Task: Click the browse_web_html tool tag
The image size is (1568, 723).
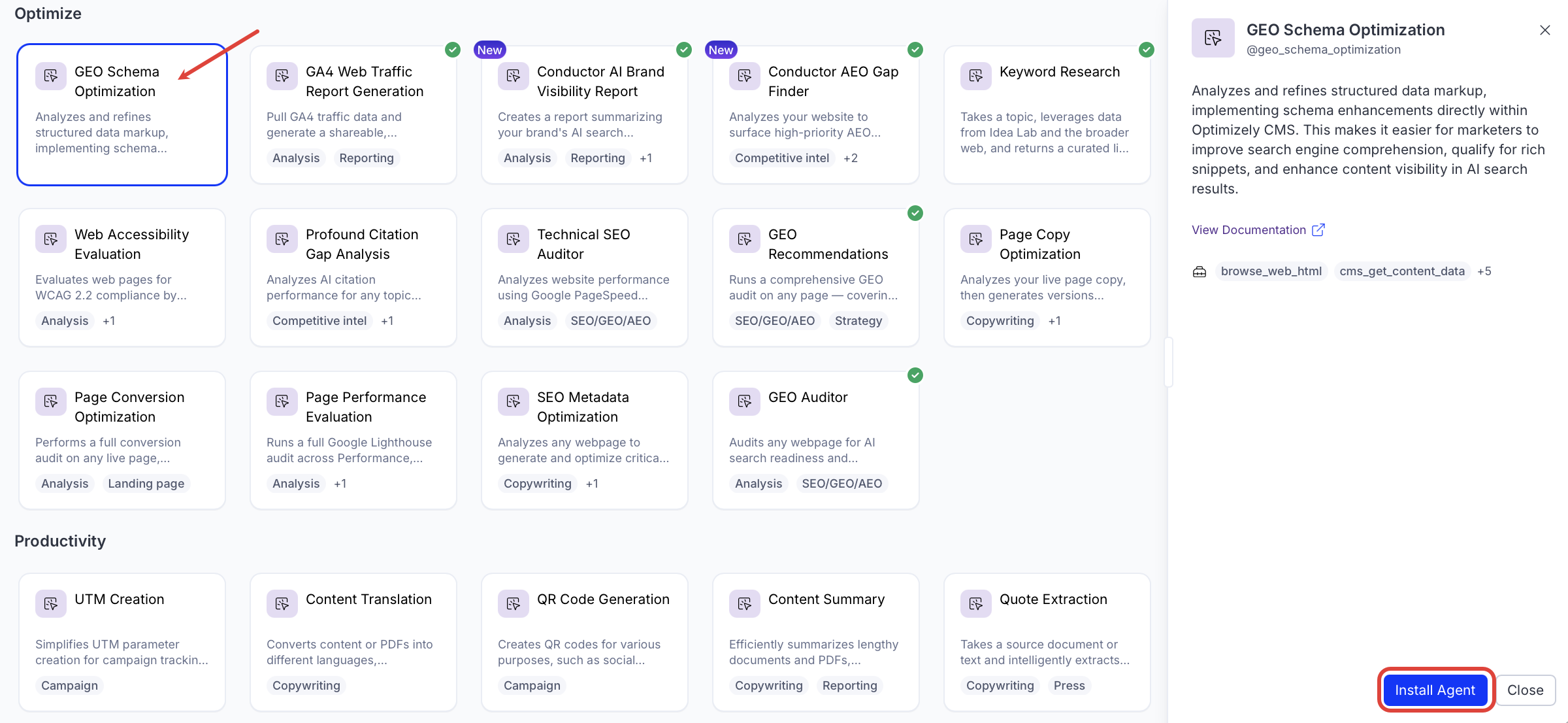Action: 1271,271
